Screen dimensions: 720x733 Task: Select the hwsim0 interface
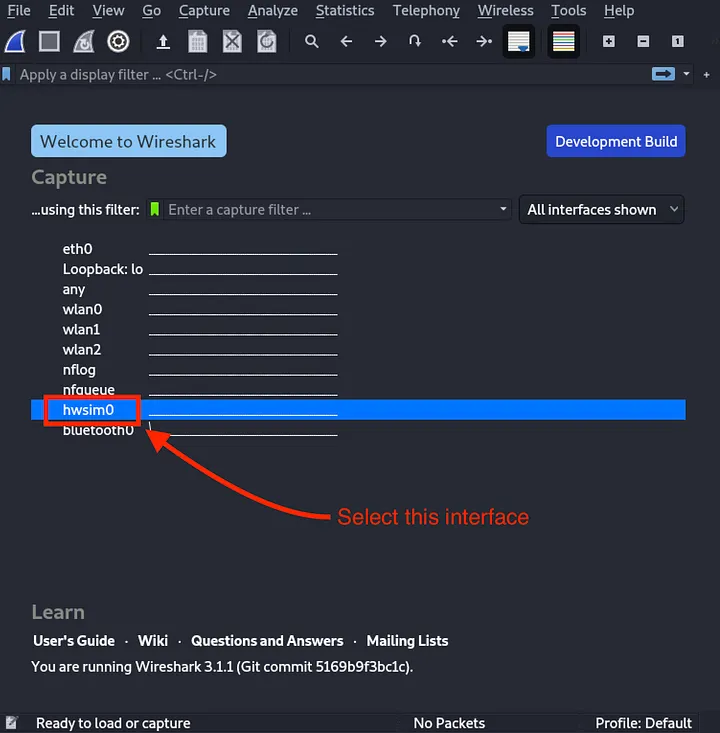tap(89, 410)
